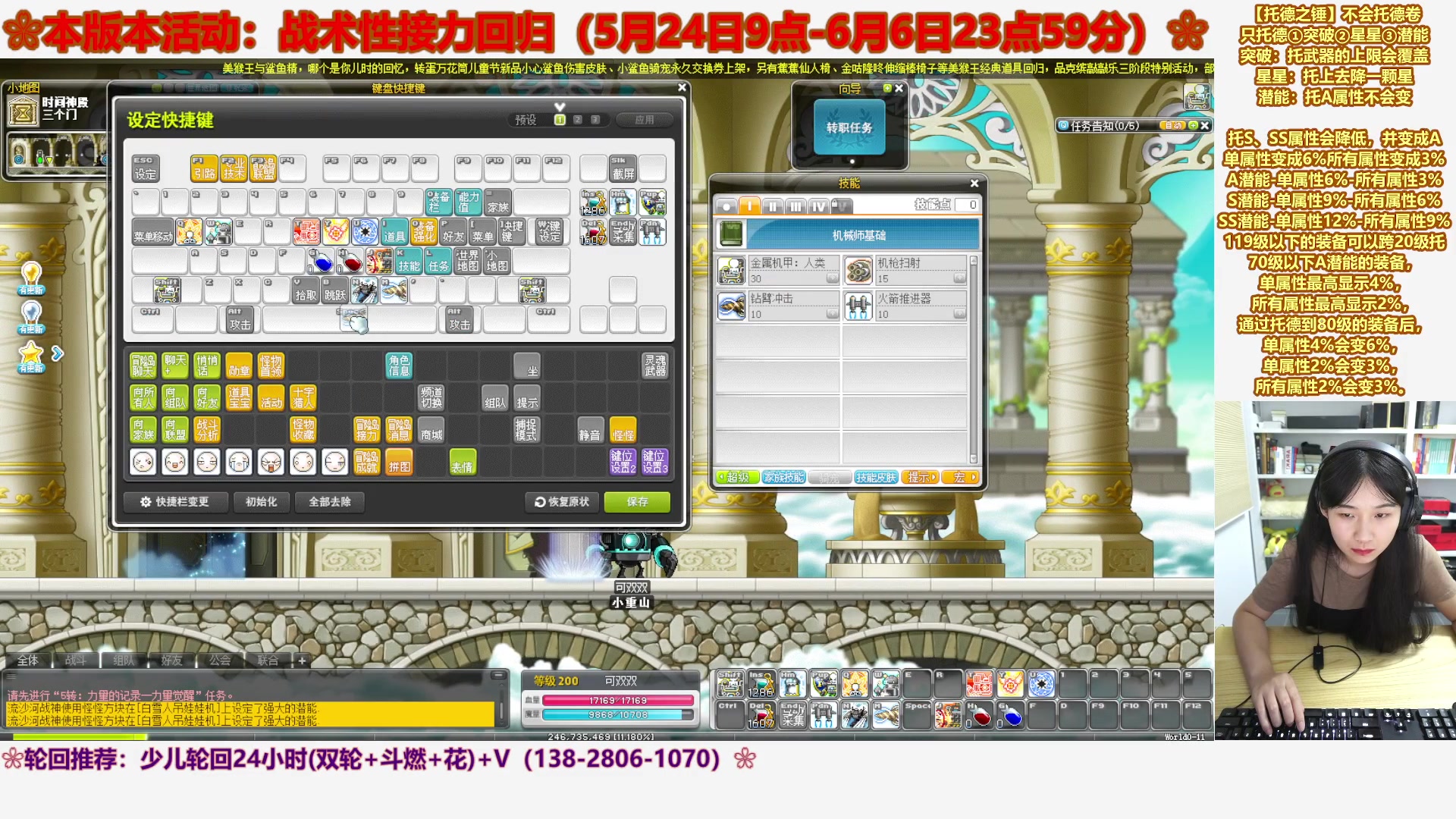Click the skill window scrollbar down arrow
Screen dimensions: 1456x819
pos(974,459)
